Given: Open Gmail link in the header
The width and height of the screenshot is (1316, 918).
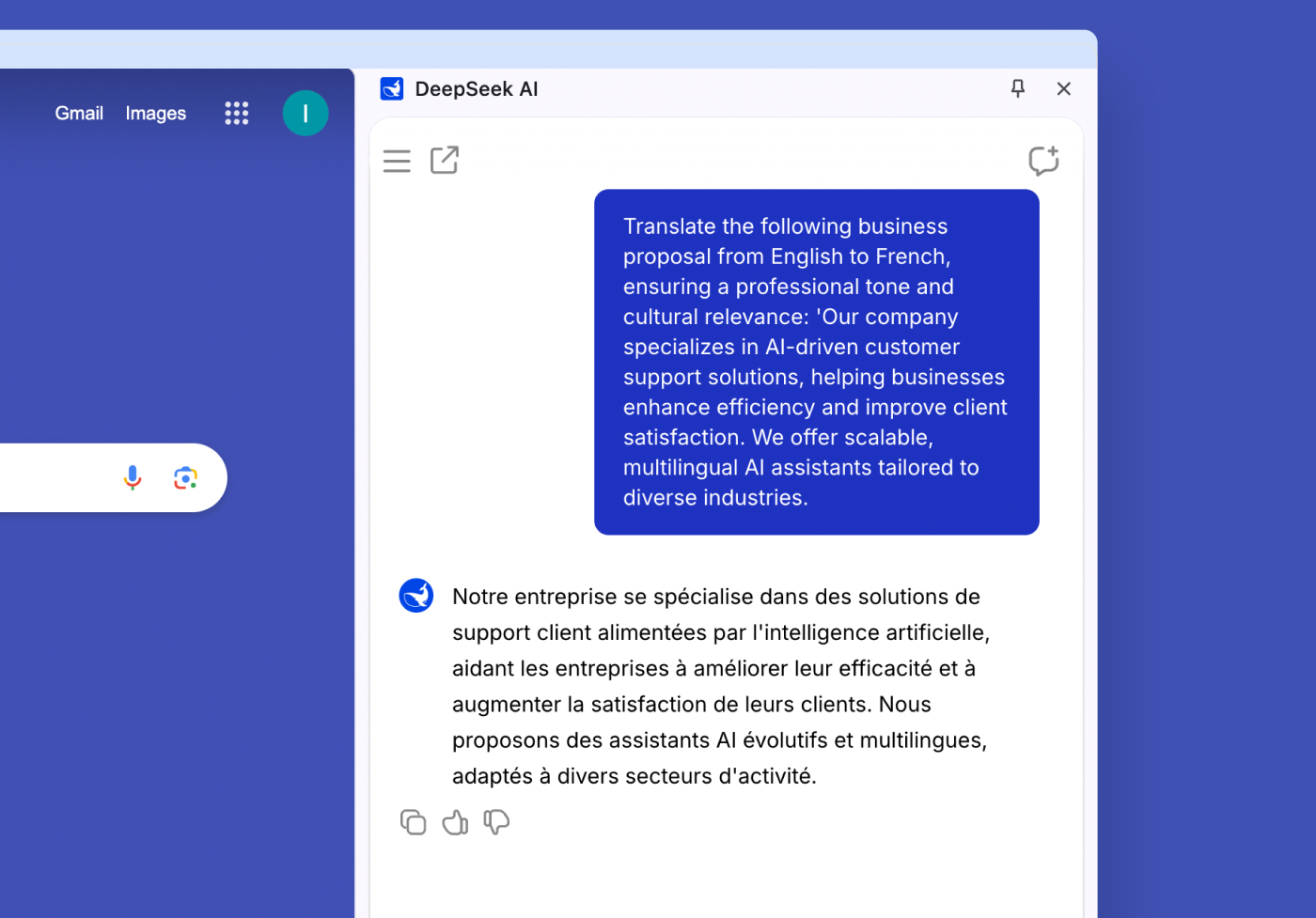Looking at the screenshot, I should (x=79, y=114).
